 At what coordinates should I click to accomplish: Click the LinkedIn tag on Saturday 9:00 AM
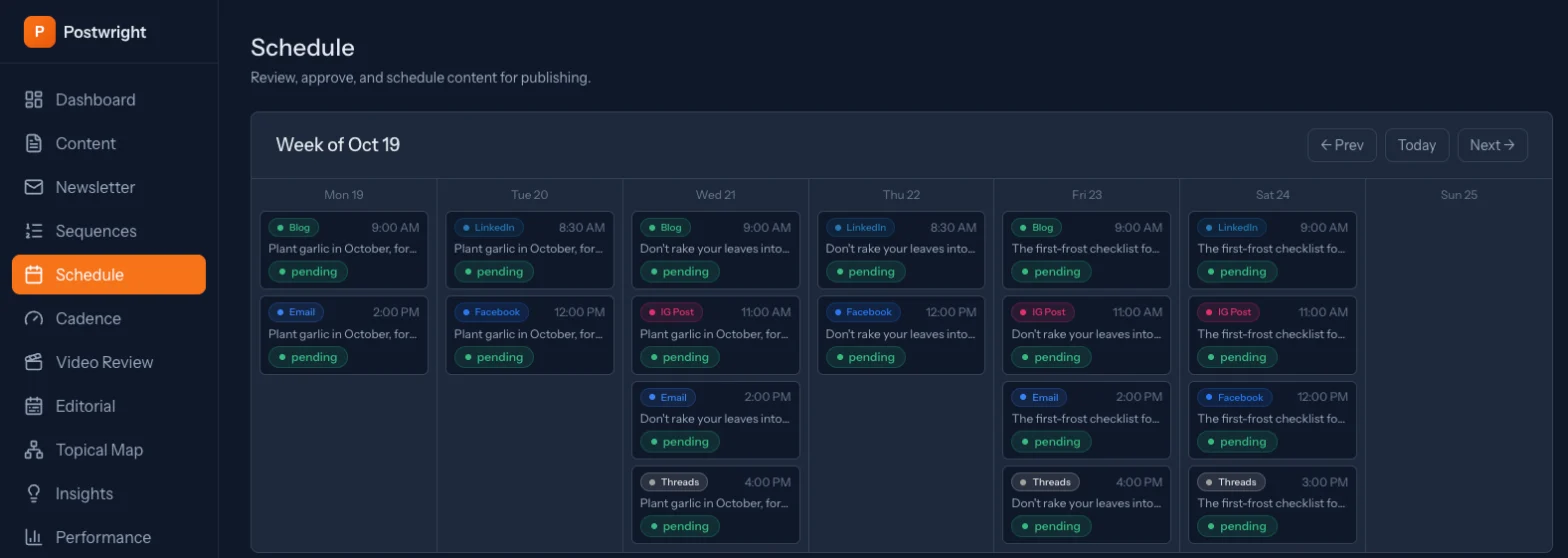1232,228
